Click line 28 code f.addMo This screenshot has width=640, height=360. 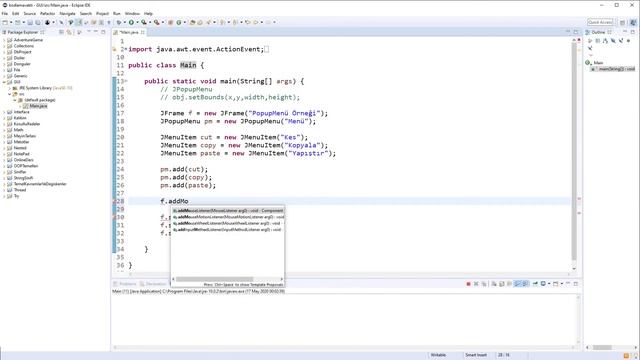(x=174, y=201)
